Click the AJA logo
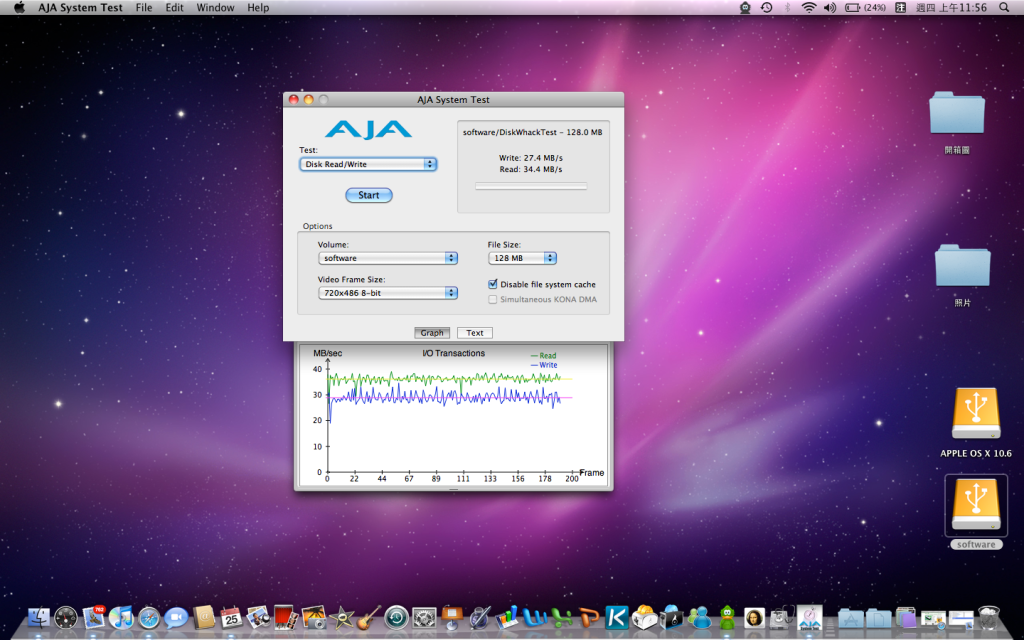 (368, 129)
